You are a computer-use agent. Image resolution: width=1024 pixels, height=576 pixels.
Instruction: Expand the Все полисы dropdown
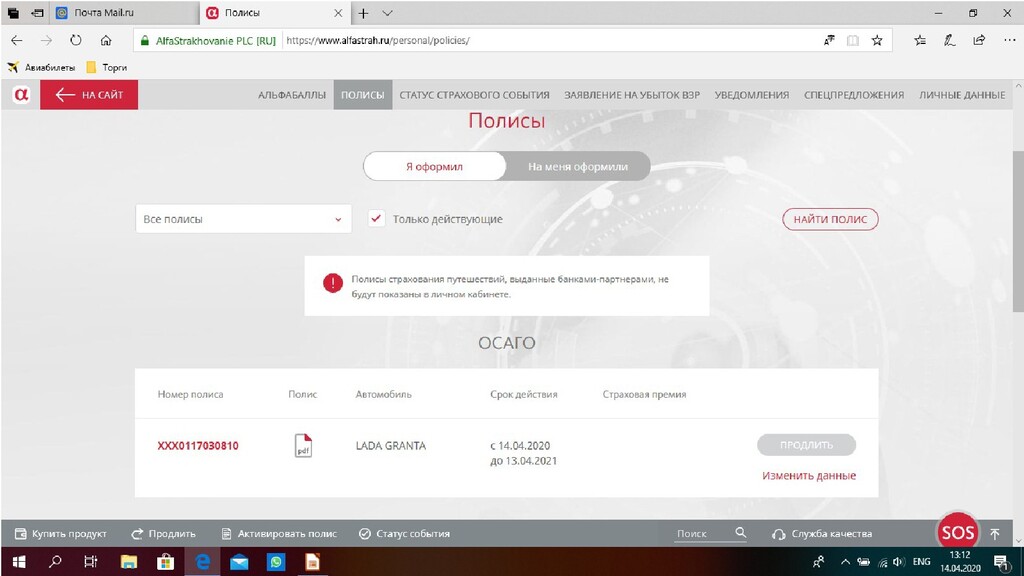coord(243,219)
